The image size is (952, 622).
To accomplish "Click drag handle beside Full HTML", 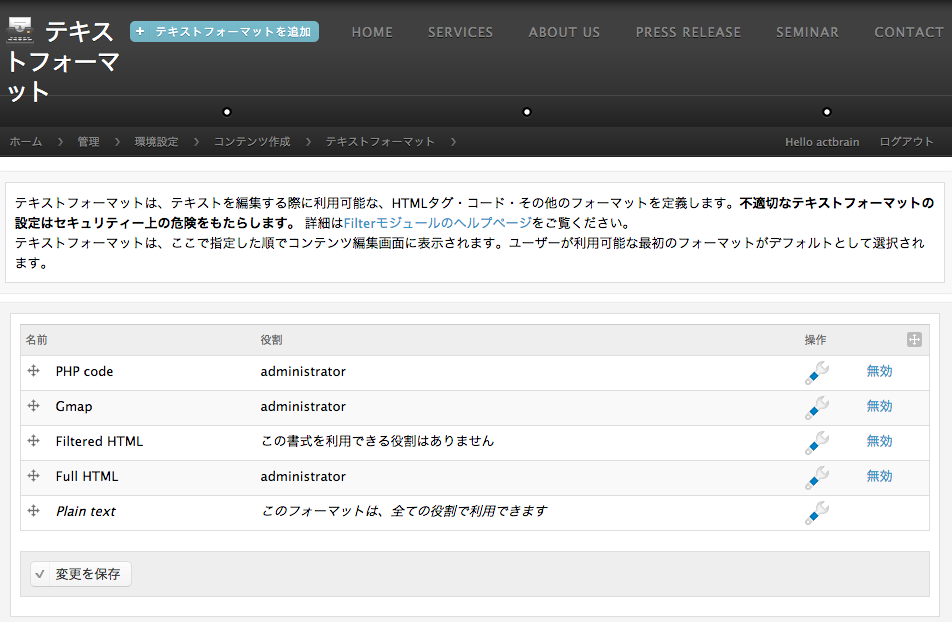I will tap(34, 476).
